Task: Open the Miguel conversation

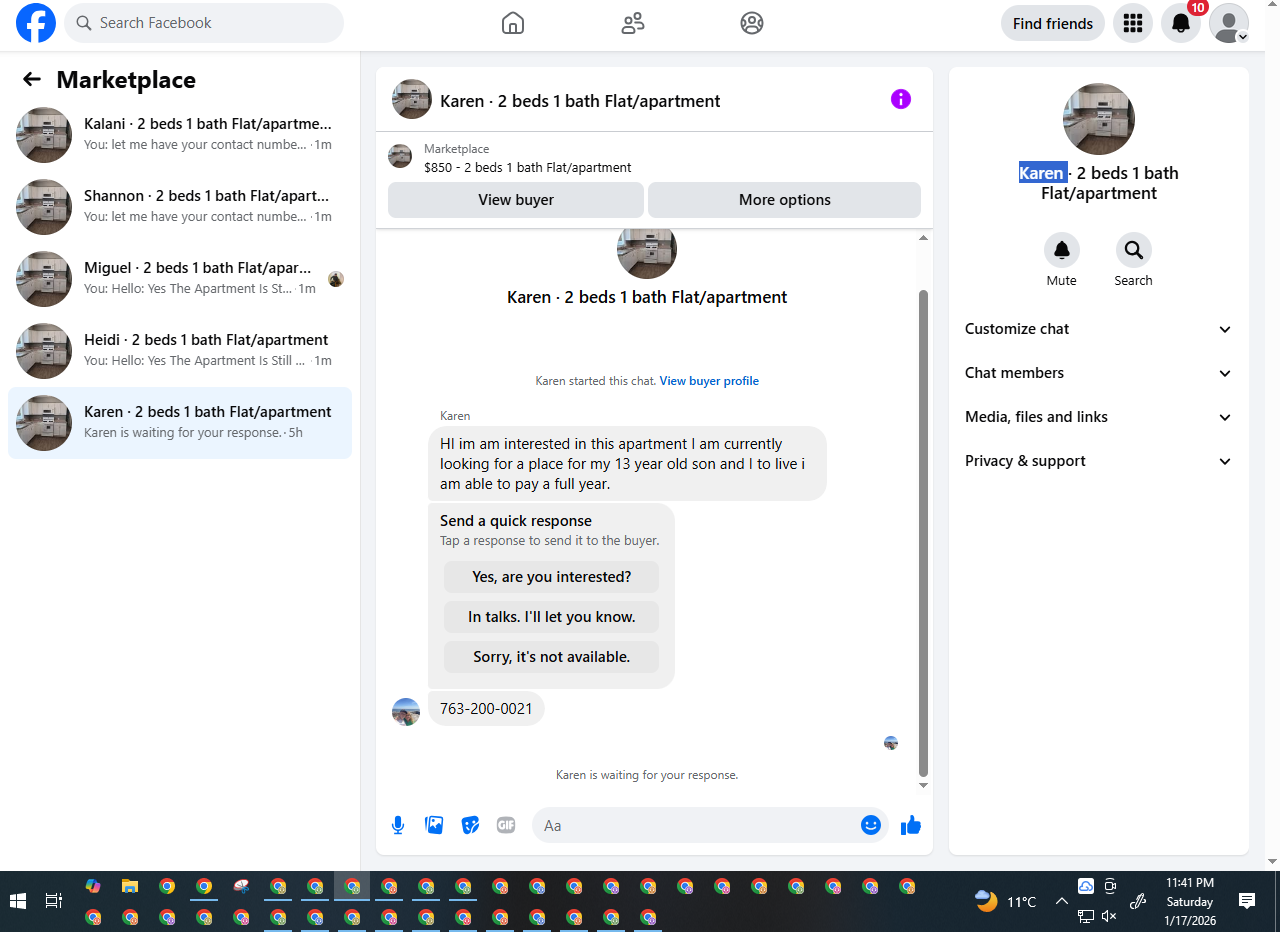Action: (x=180, y=279)
